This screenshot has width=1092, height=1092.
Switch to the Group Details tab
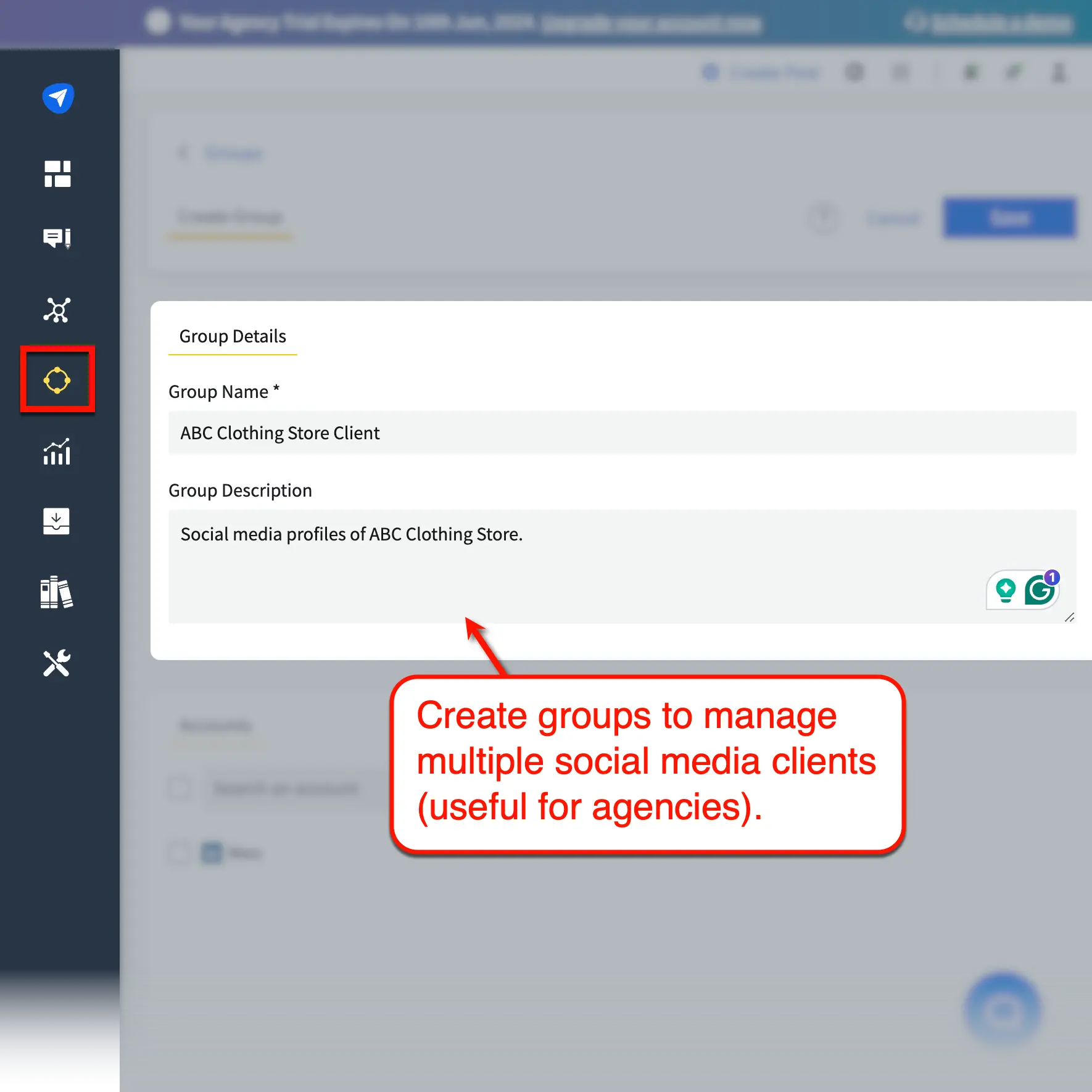[233, 336]
